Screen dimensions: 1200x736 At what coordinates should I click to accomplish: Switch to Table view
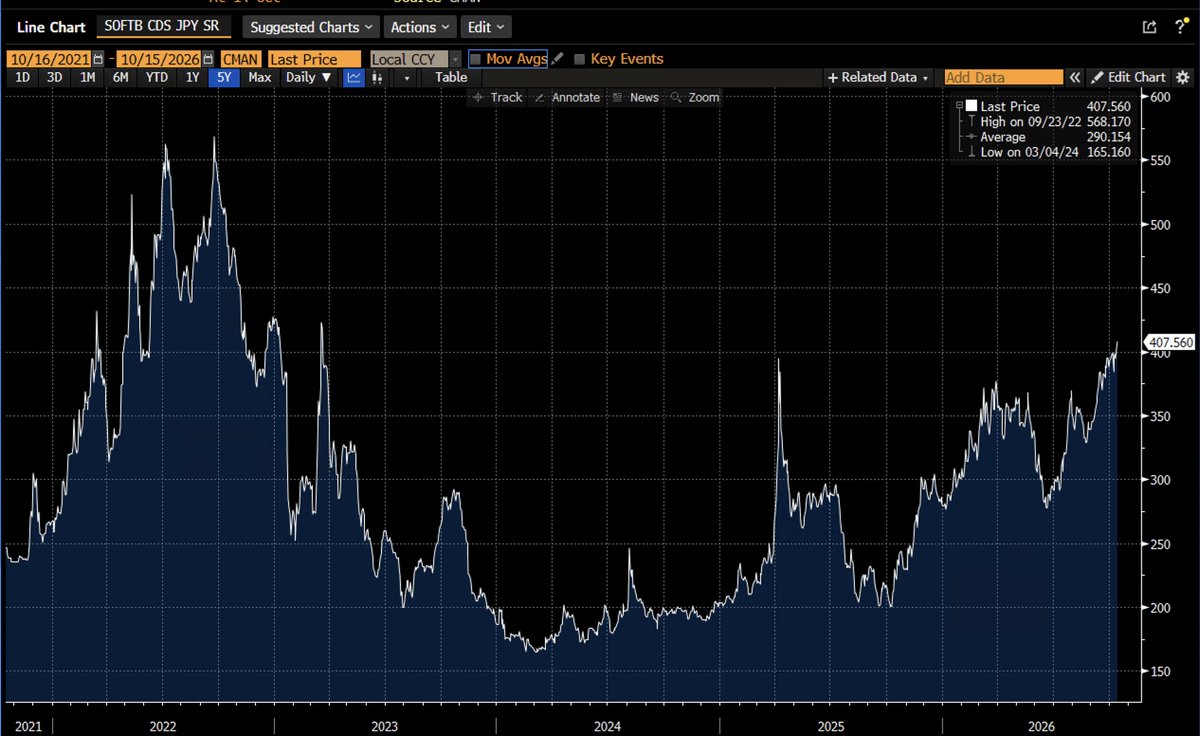coord(451,77)
